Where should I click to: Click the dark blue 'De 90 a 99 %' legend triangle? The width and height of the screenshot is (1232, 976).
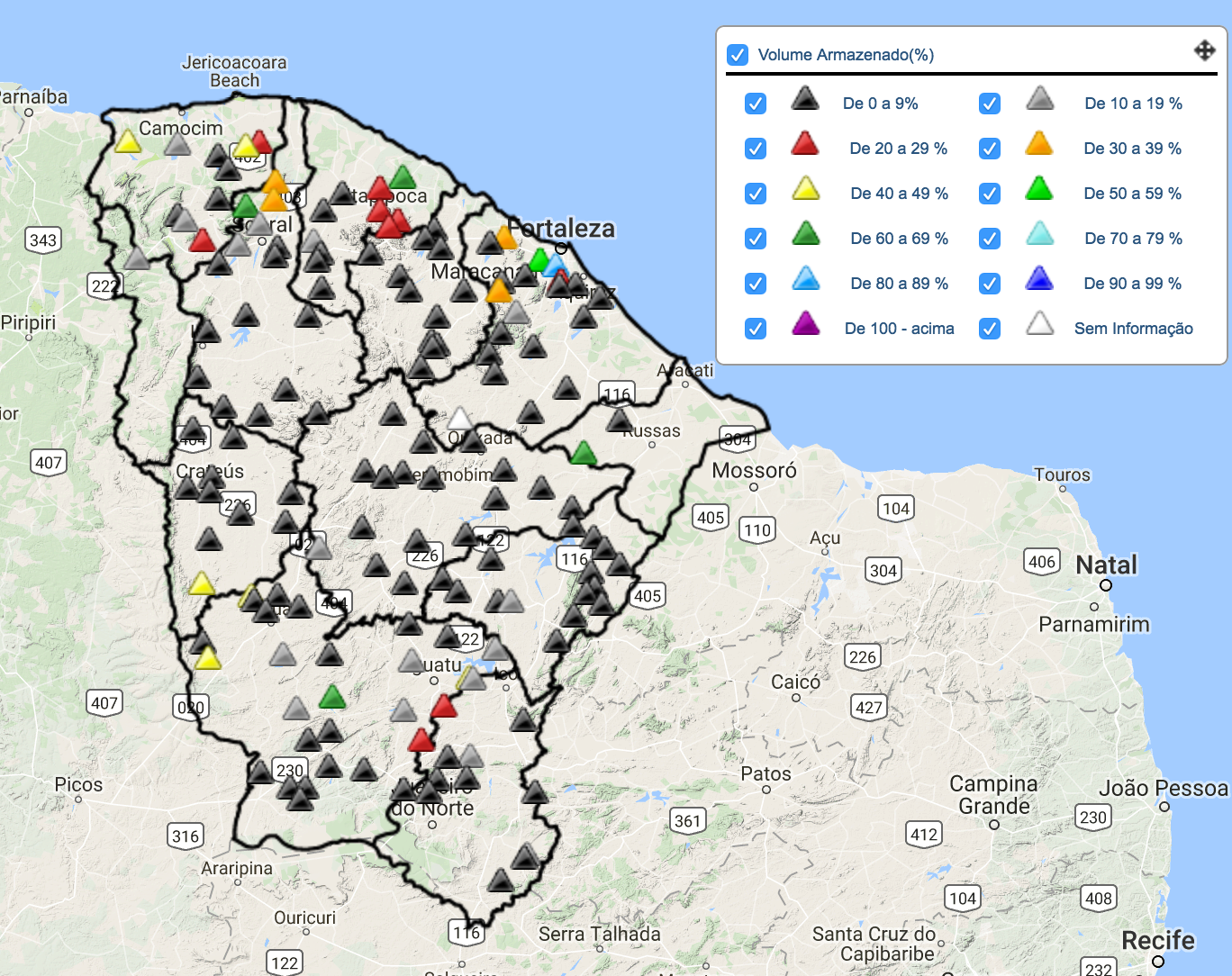(1039, 279)
